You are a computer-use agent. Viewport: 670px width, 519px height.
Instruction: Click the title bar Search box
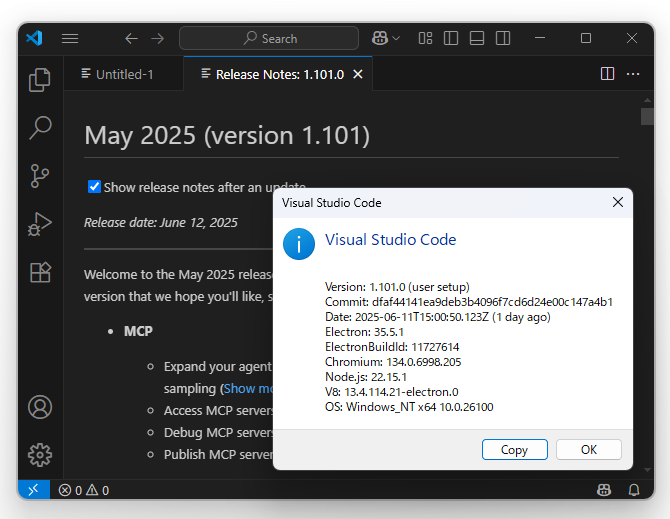tap(269, 38)
